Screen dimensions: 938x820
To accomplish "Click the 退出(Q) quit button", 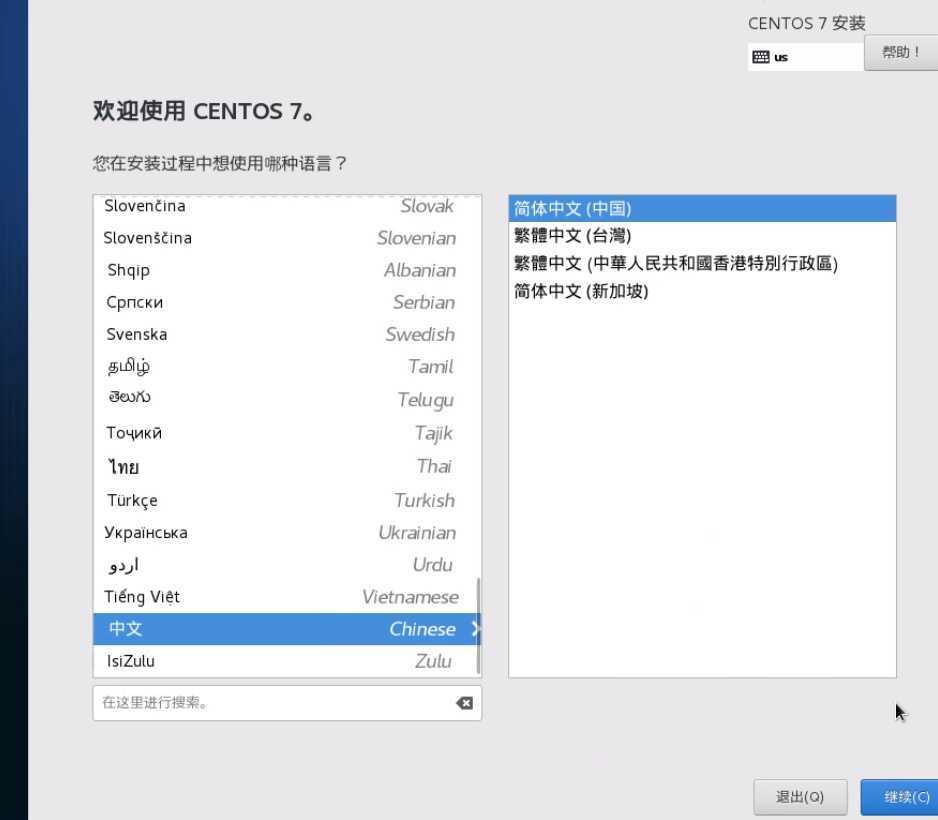I will [800, 797].
